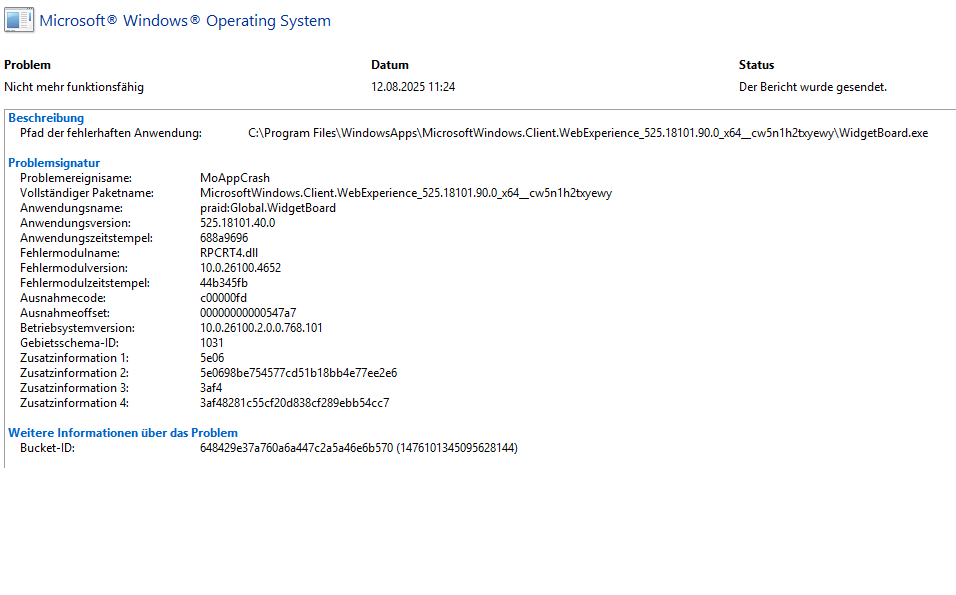Select the 'Zusatzinformation 2:' label
This screenshot has width=956, height=595.
tap(74, 373)
